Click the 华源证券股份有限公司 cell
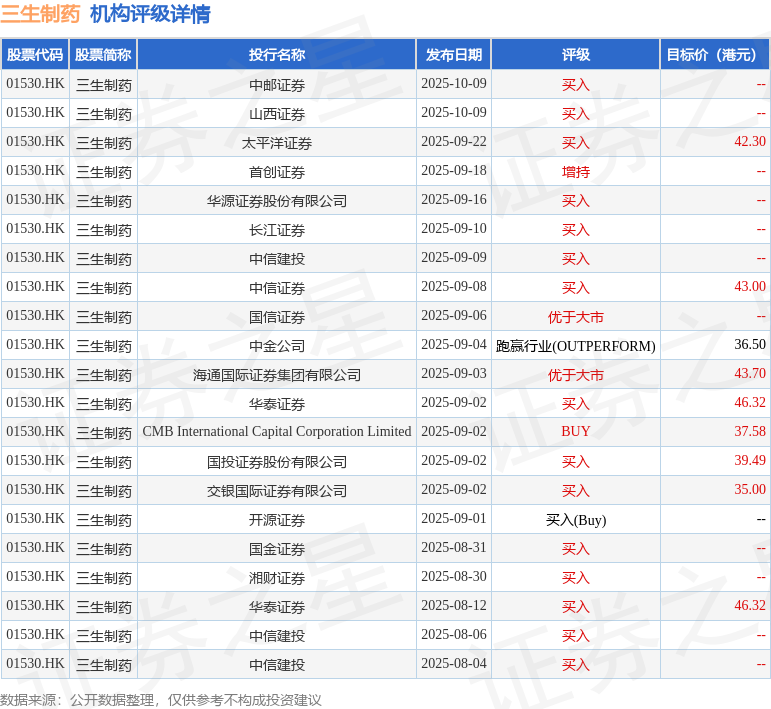The height and width of the screenshot is (709, 771). pos(277,201)
